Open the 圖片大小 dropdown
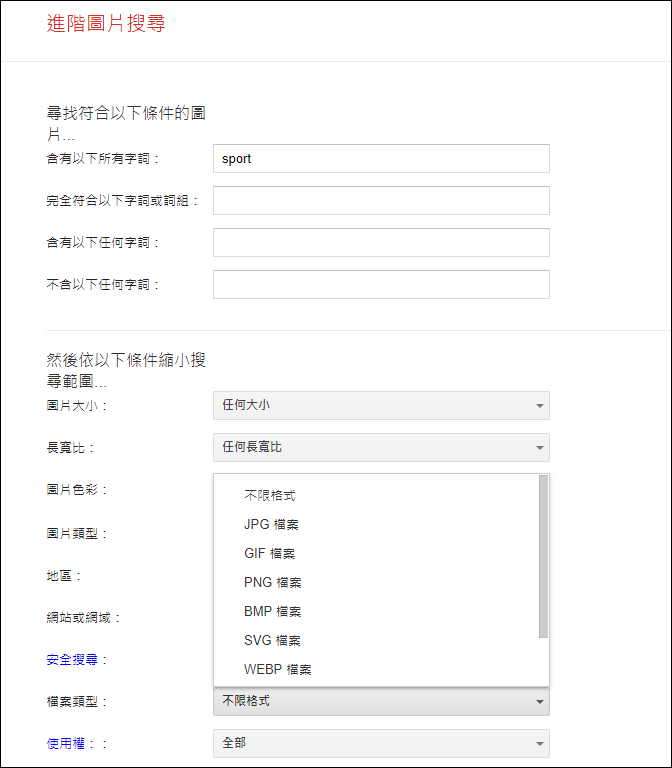 pos(381,405)
